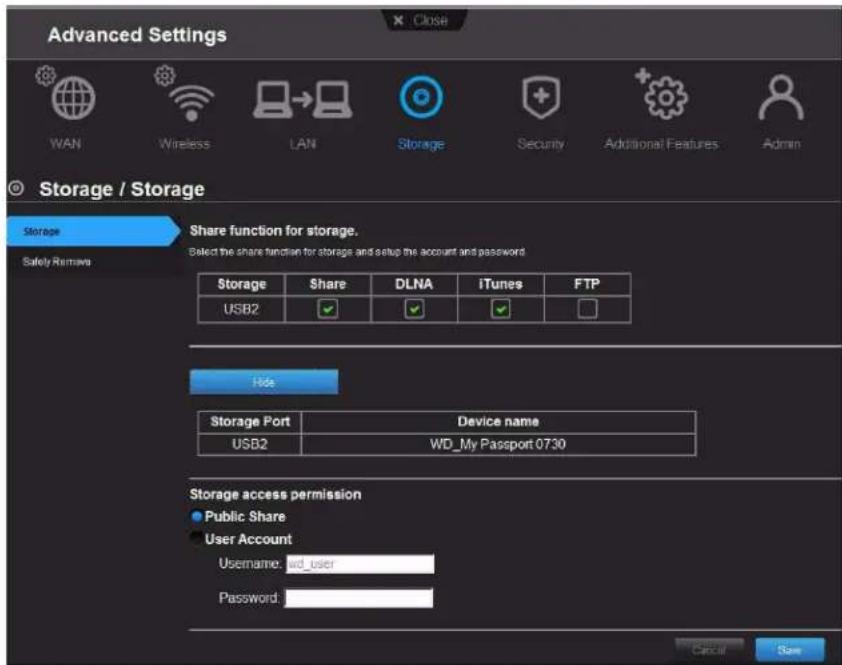Screen dimensions: 842x665
Task: Click the iTunes column header
Action: pos(500,284)
